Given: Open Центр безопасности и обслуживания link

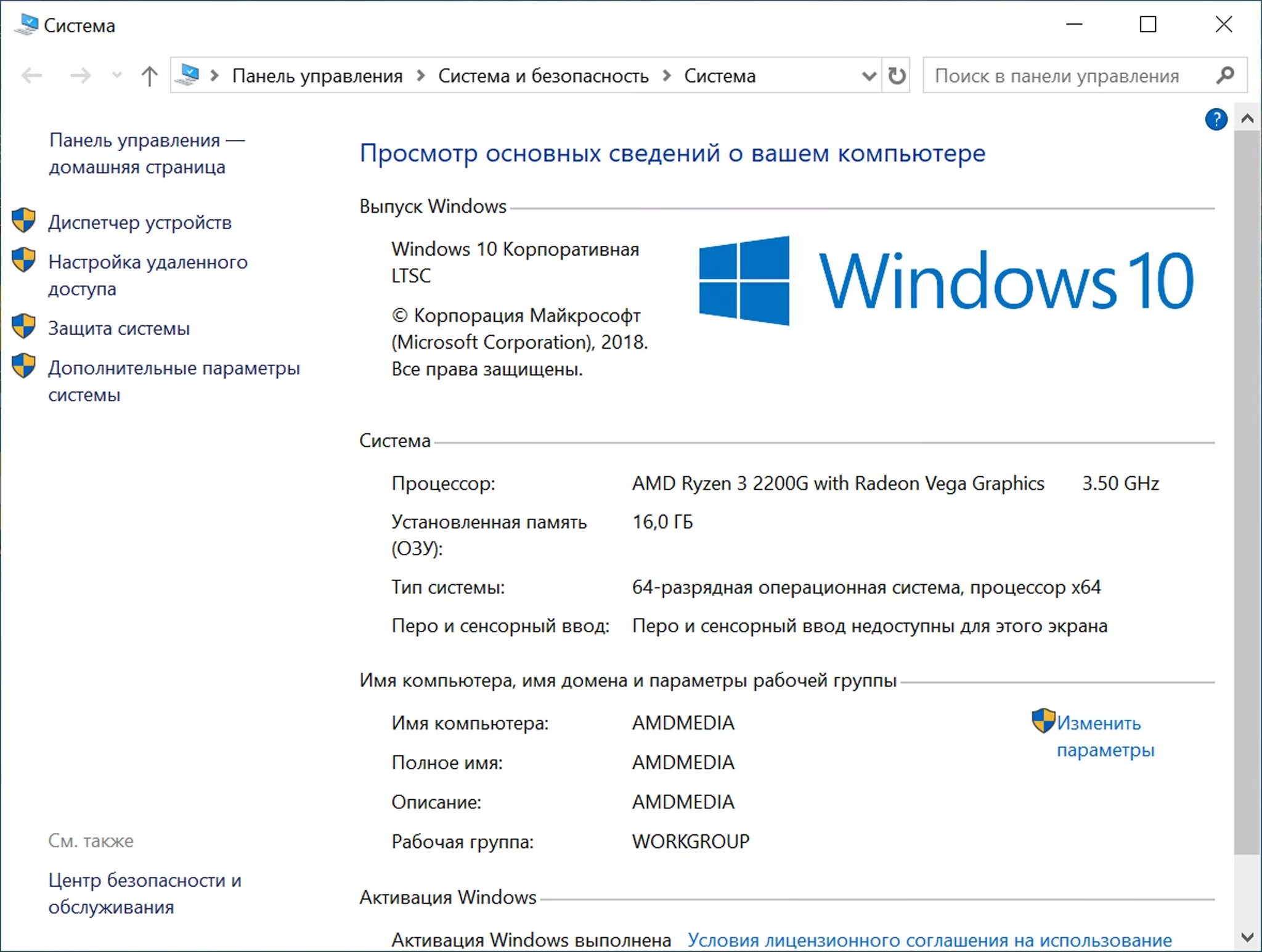Looking at the screenshot, I should tap(145, 893).
